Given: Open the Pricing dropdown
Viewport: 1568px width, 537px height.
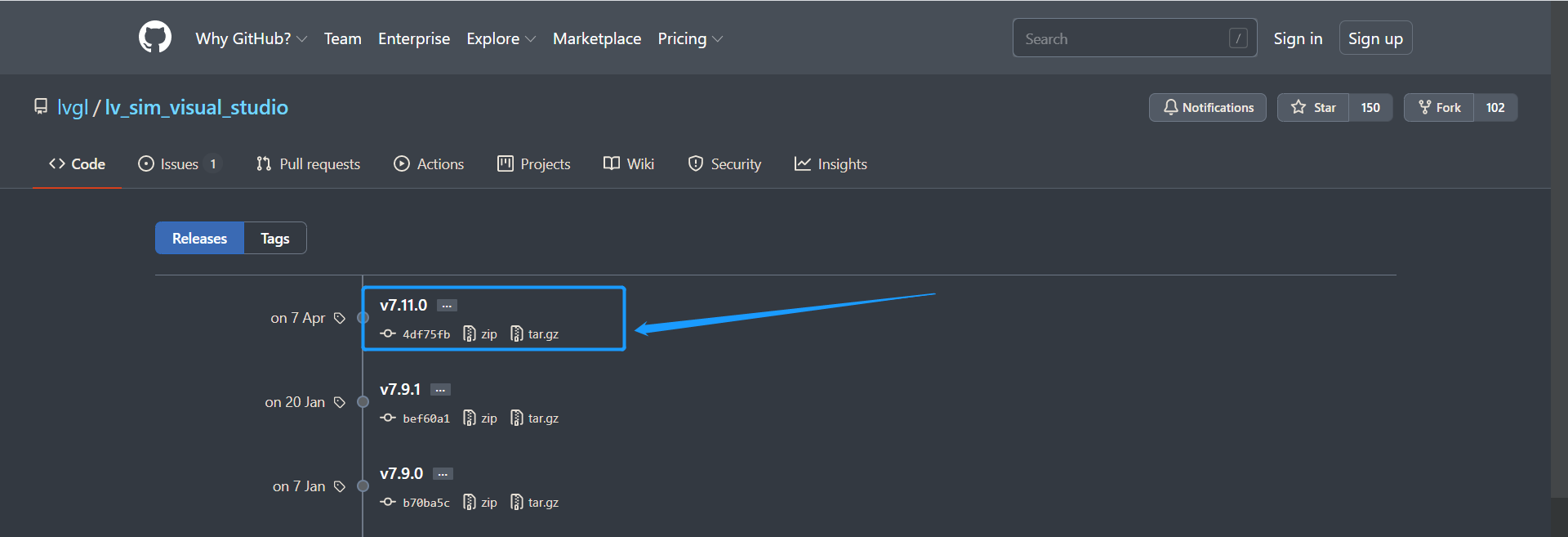Looking at the screenshot, I should coord(690,38).
